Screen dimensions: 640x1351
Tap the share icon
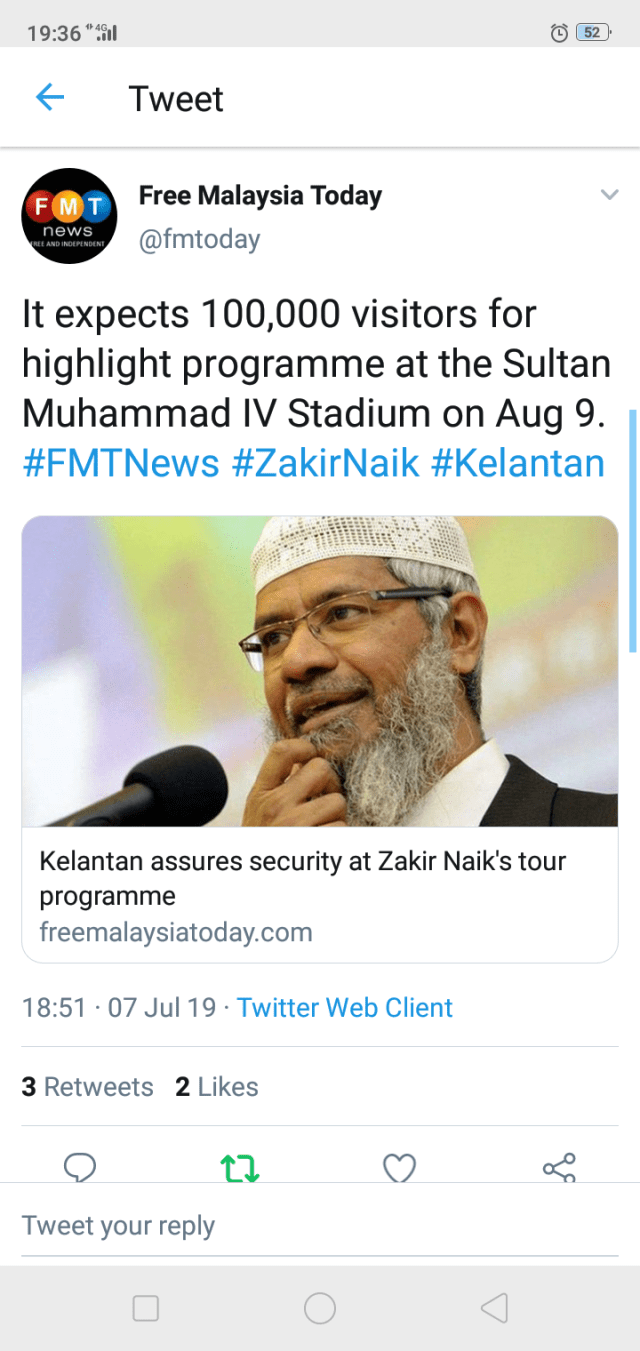tap(559, 1168)
